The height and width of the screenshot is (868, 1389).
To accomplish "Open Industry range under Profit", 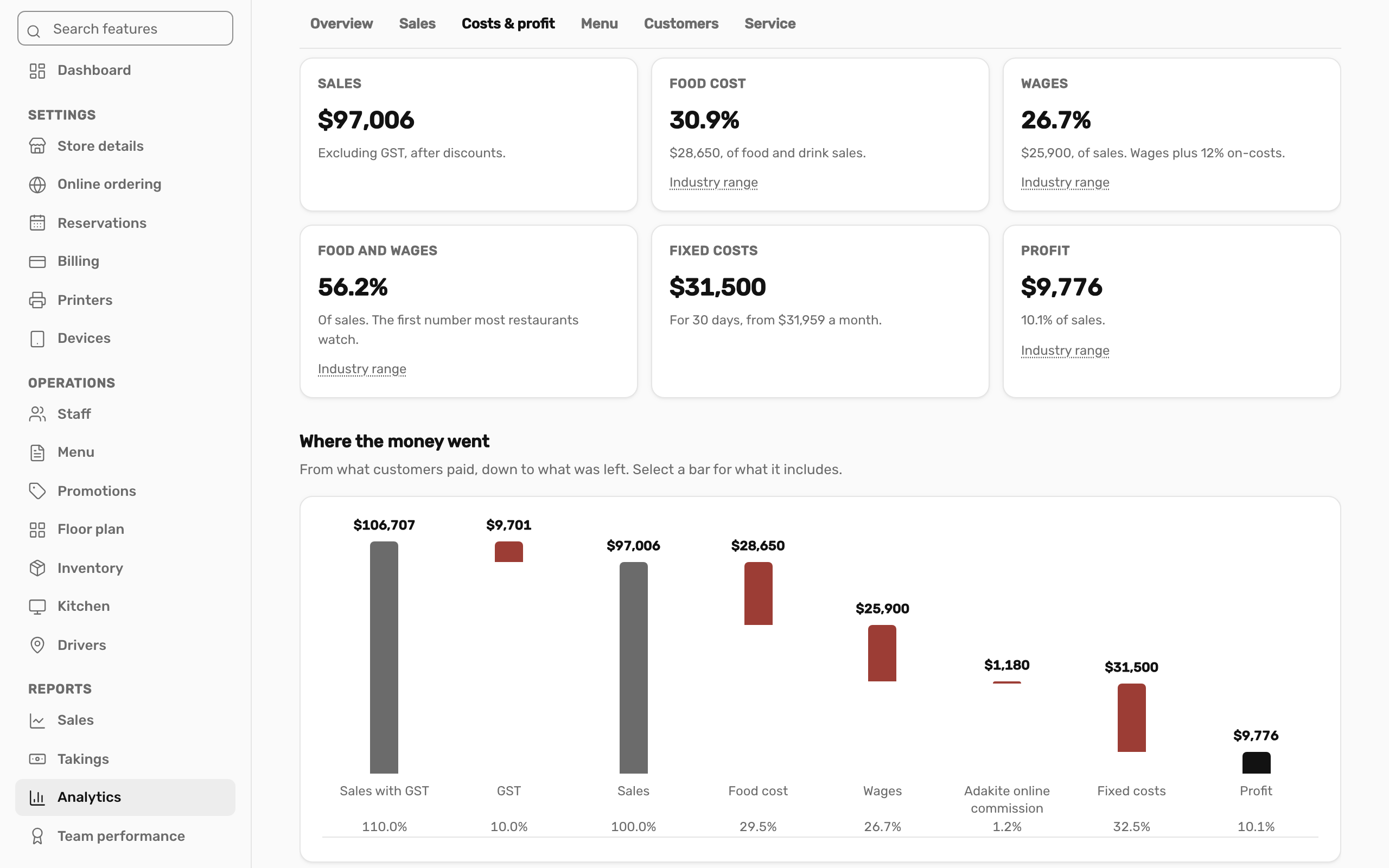I will 1065,351.
